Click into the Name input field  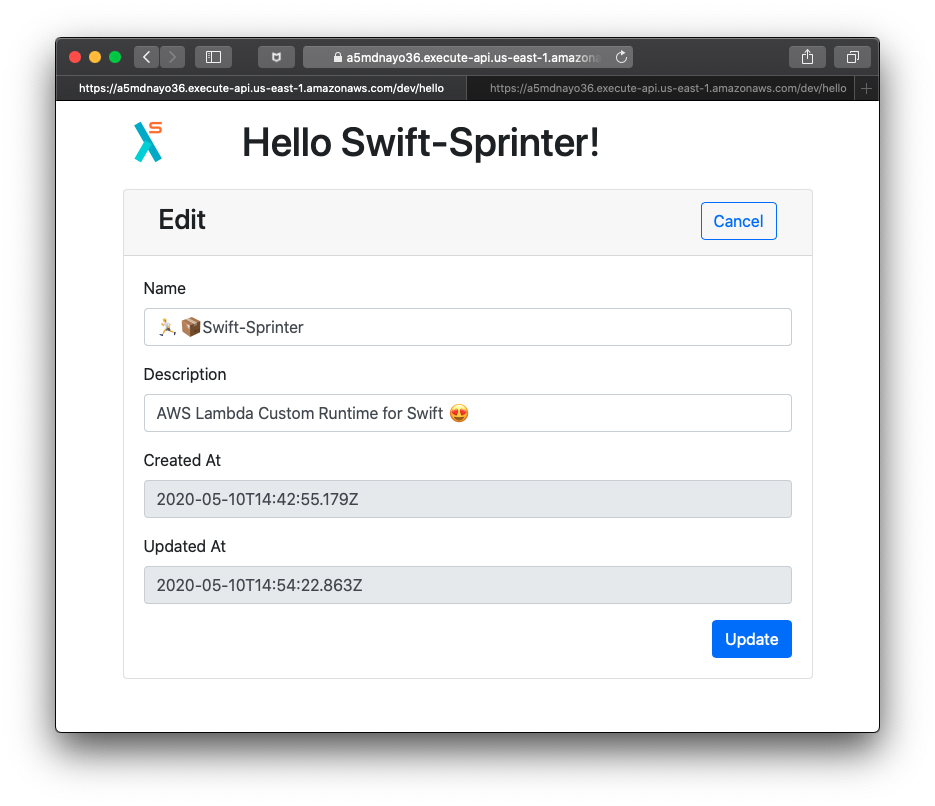click(468, 327)
